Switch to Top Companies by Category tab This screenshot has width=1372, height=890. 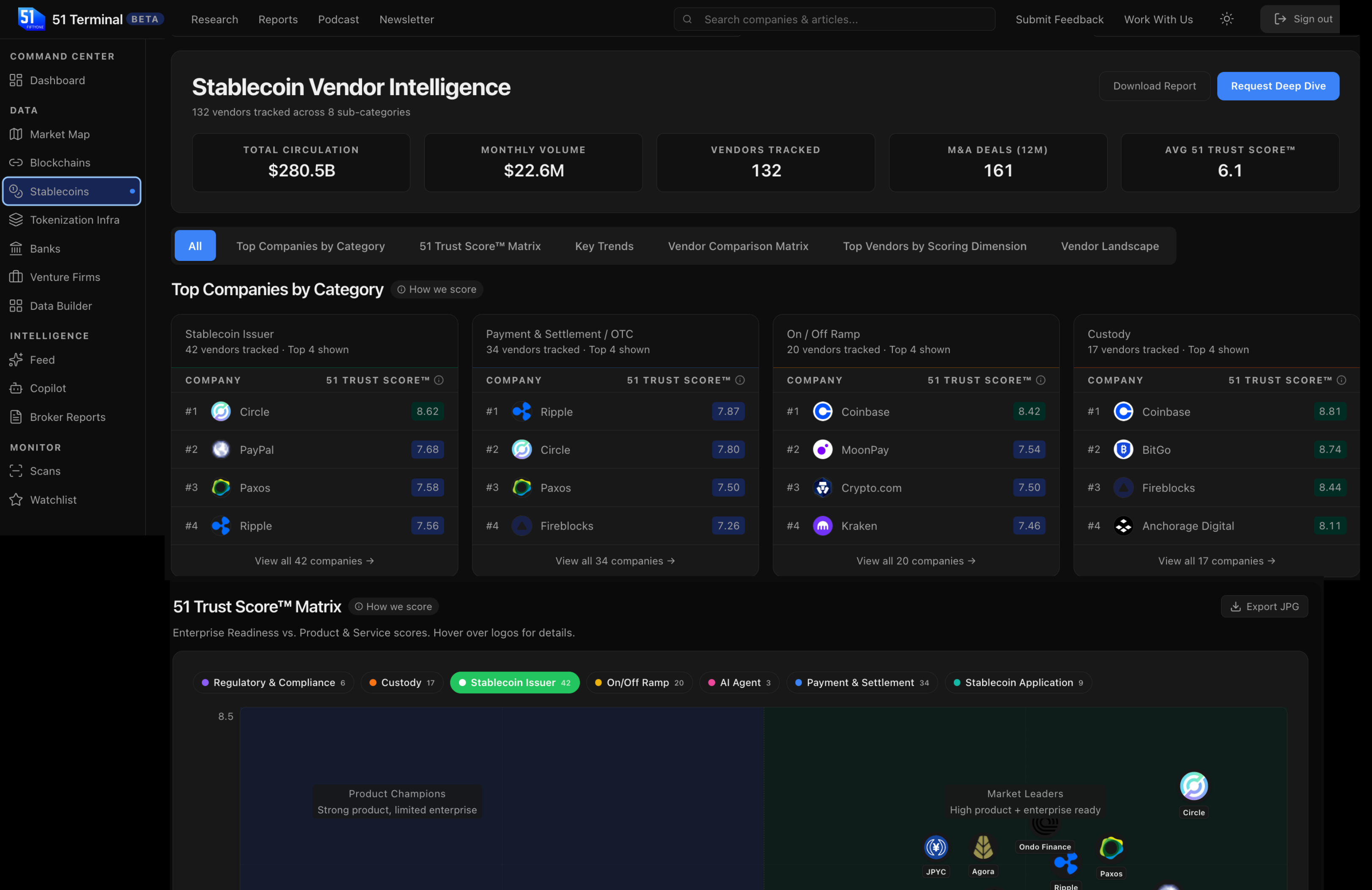(310, 246)
